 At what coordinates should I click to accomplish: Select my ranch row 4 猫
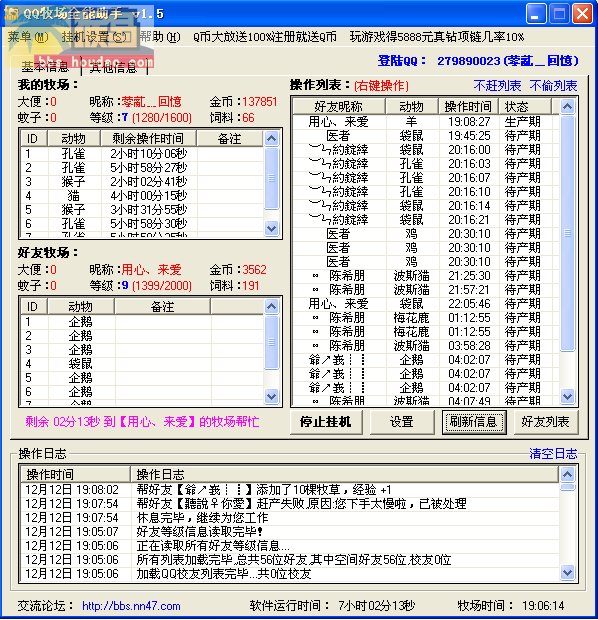142,195
